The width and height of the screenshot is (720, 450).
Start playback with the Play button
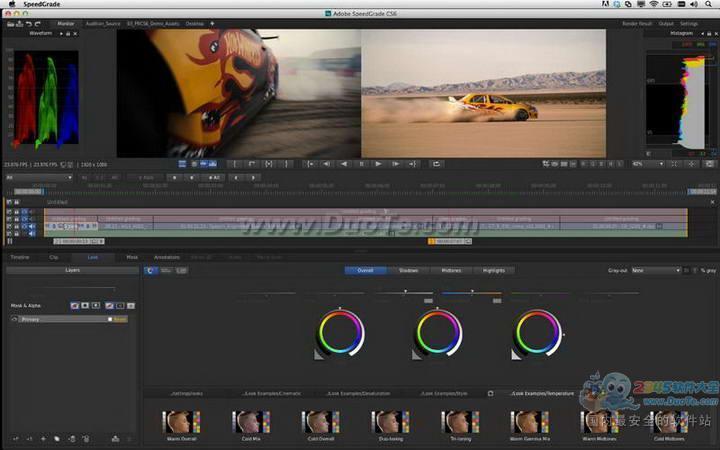[378, 164]
